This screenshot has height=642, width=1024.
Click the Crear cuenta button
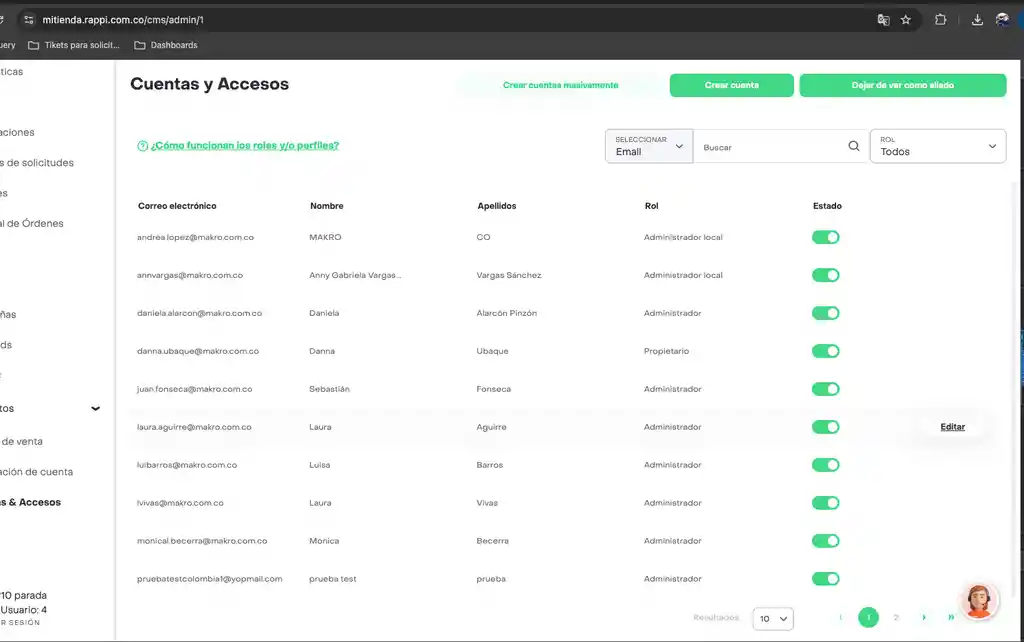[x=731, y=86]
